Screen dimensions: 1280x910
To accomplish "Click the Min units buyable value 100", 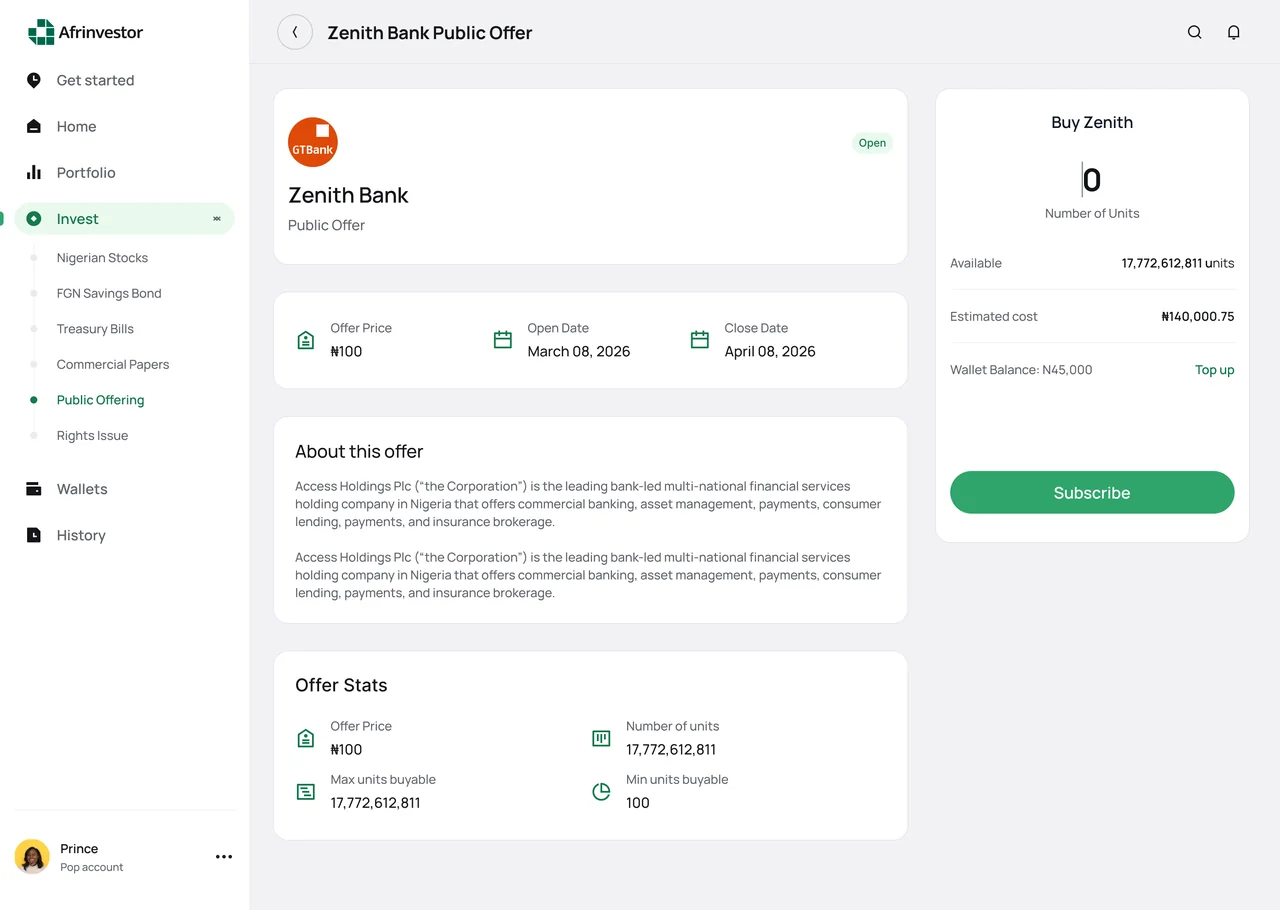I will point(638,803).
